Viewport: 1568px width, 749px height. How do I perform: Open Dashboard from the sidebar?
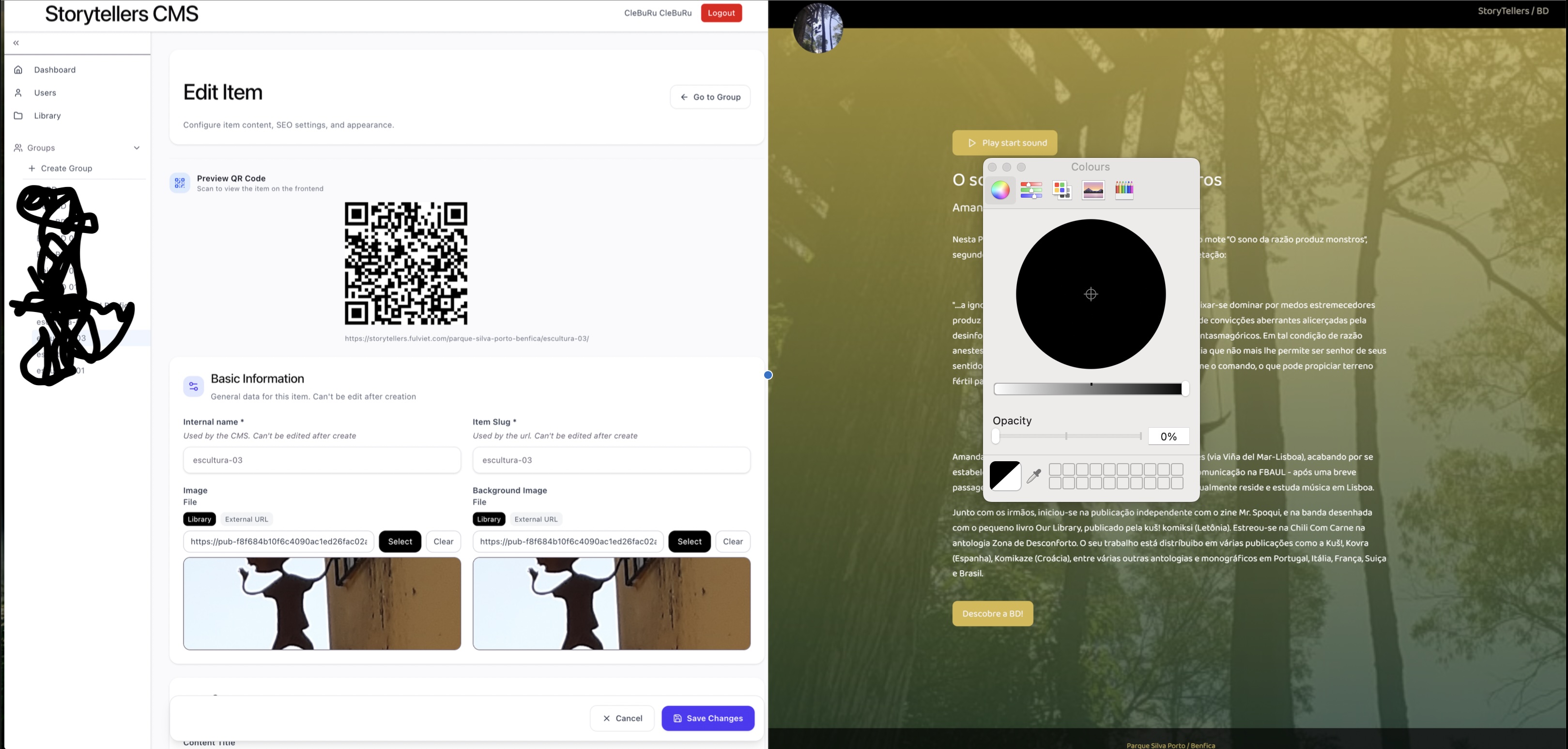(55, 70)
